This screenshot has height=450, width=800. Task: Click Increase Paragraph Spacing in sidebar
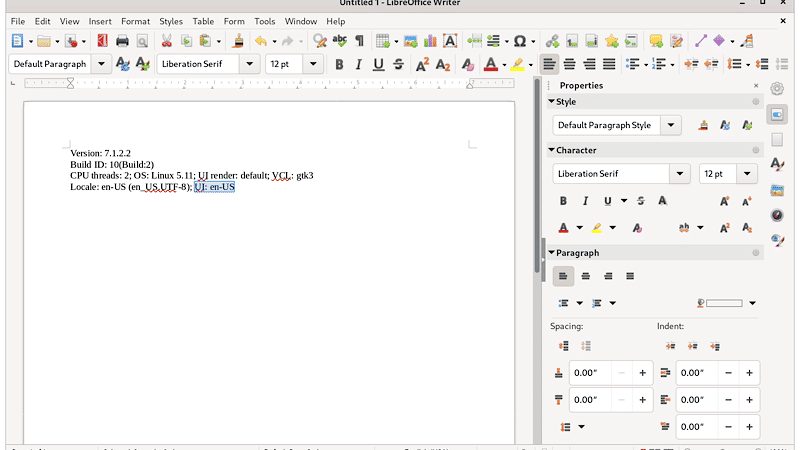pyautogui.click(x=563, y=346)
